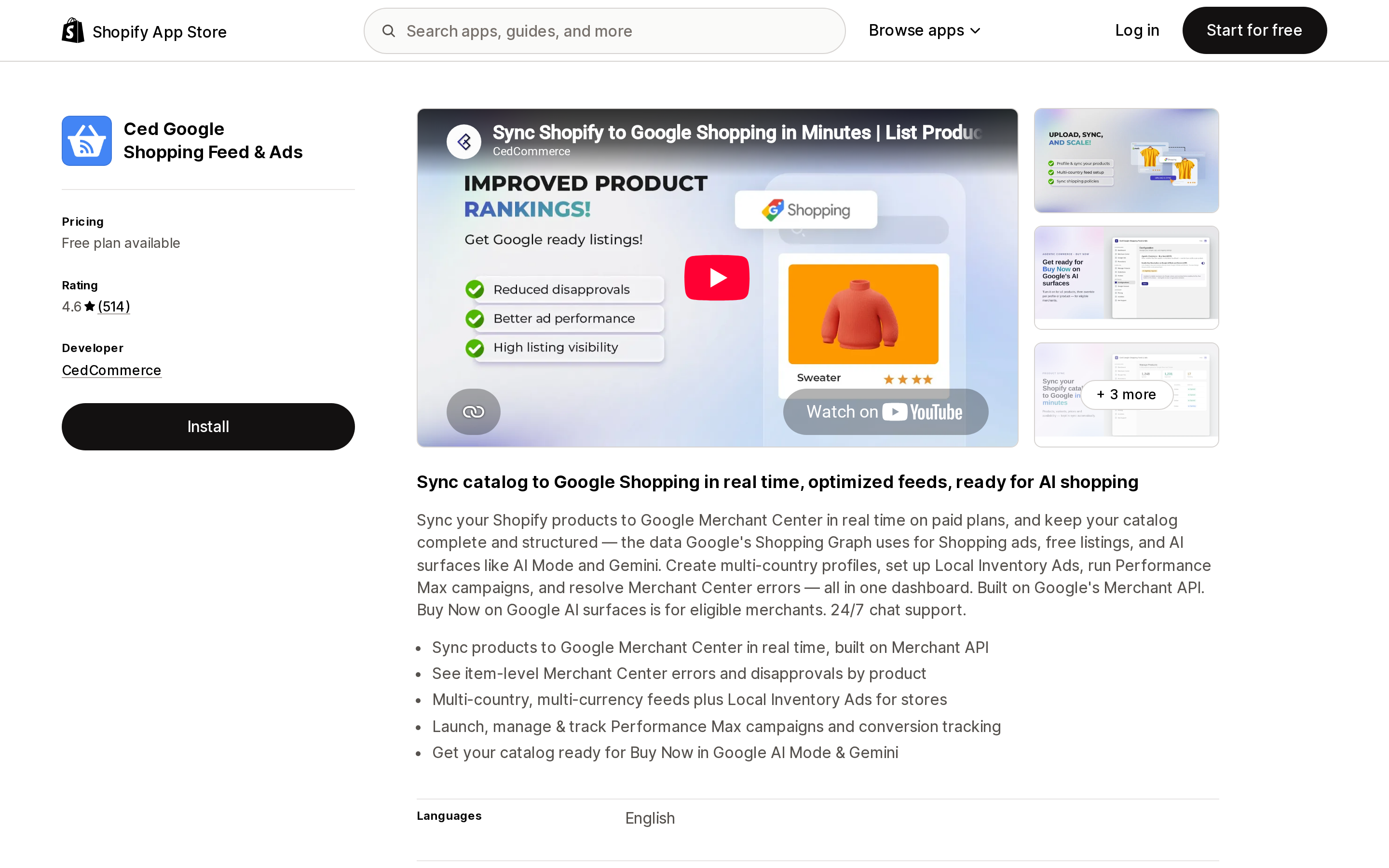Click the app title 'Ced Google Shopping Feed & Ads'
1389x868 pixels.
tap(213, 141)
